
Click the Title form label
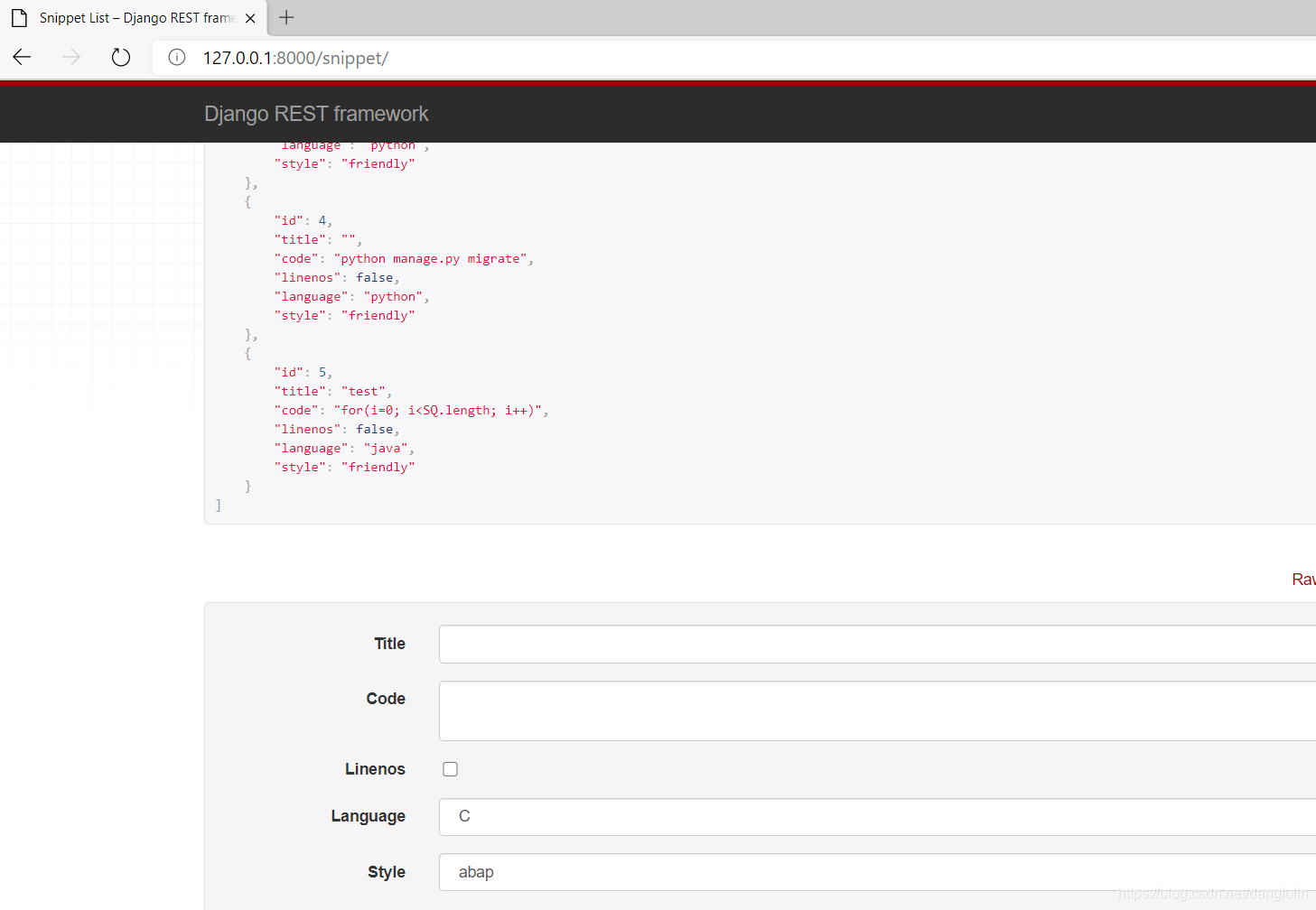pos(389,644)
